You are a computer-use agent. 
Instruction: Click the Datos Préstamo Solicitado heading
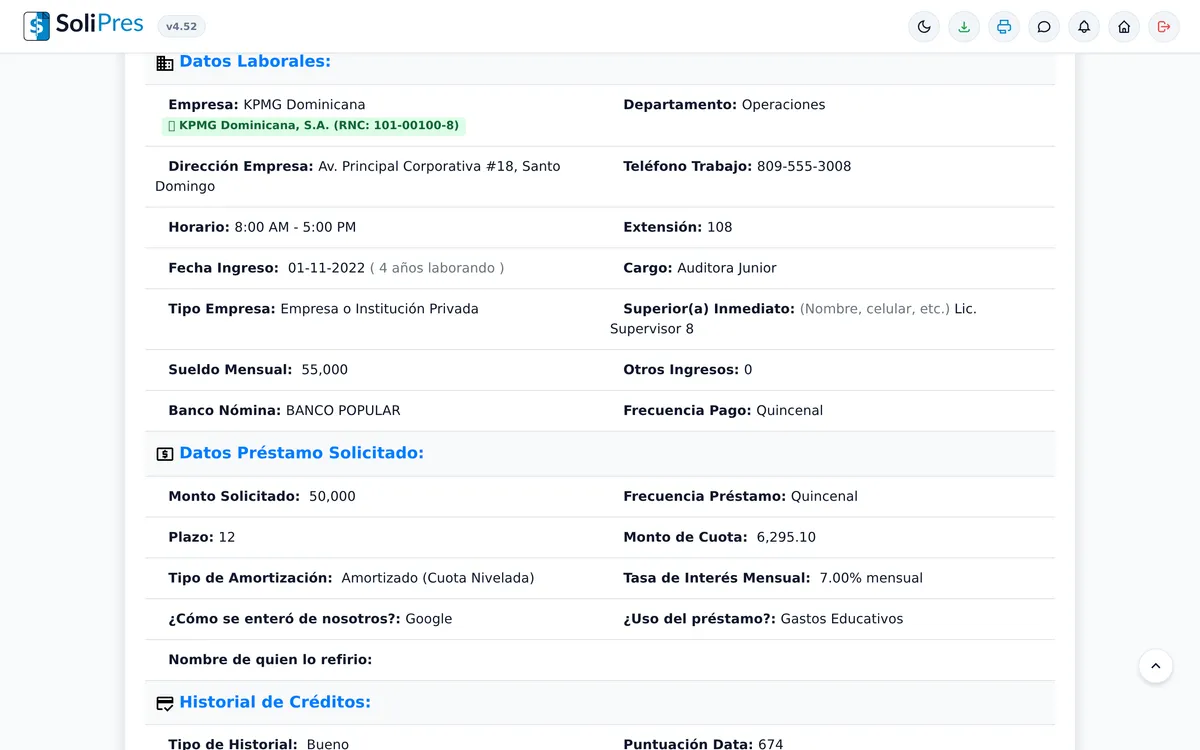(x=302, y=453)
